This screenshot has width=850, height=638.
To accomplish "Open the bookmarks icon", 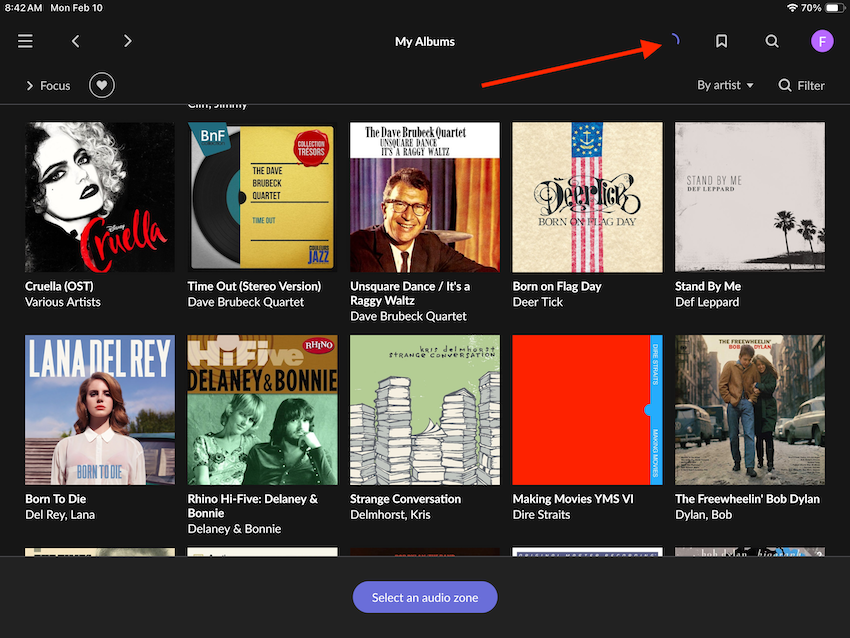I will [x=722, y=41].
